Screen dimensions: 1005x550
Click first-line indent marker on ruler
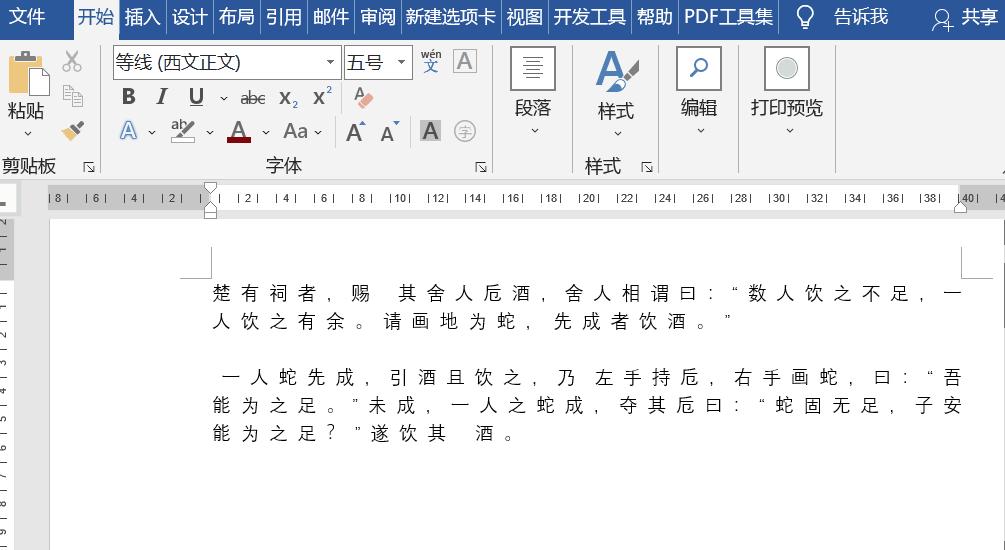point(210,188)
